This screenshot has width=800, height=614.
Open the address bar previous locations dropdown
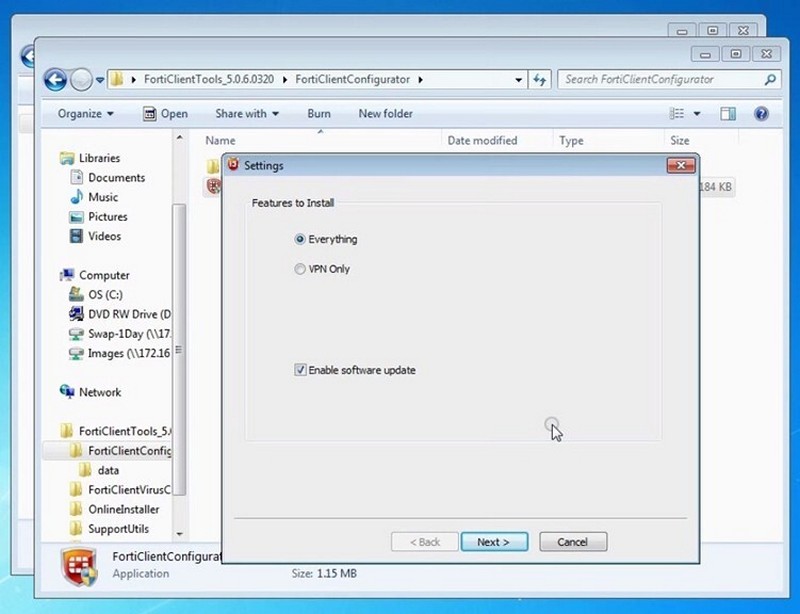pyautogui.click(x=518, y=80)
